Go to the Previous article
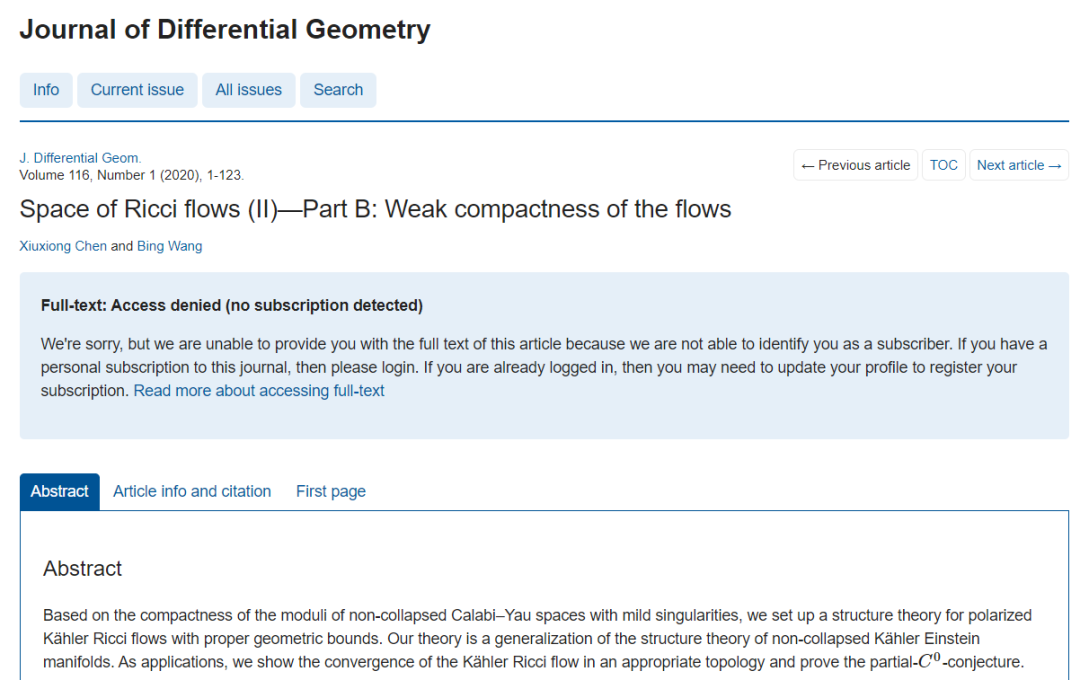The height and width of the screenshot is (680, 1080). coord(856,165)
